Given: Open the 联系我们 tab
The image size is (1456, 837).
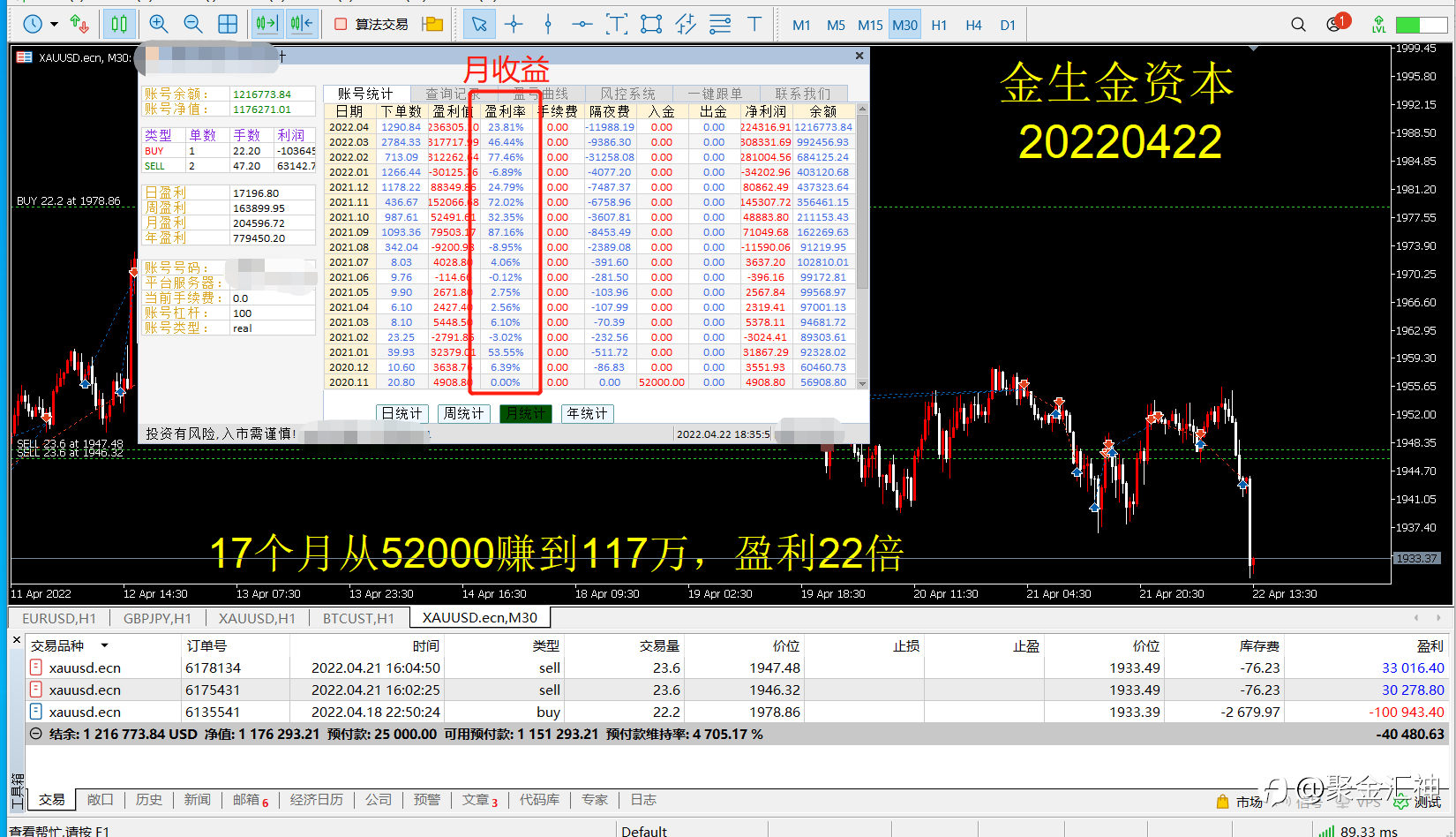Looking at the screenshot, I should pyautogui.click(x=802, y=94).
